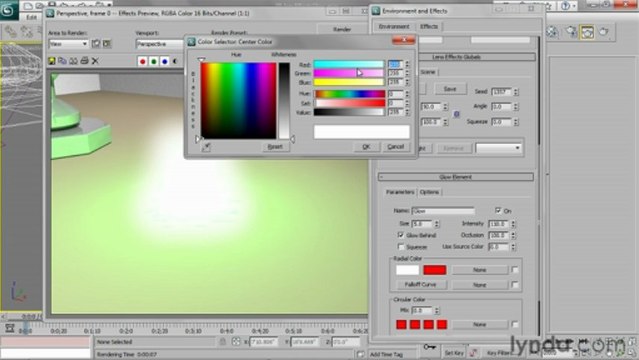Enable Radial Color map checkbox

point(515,269)
